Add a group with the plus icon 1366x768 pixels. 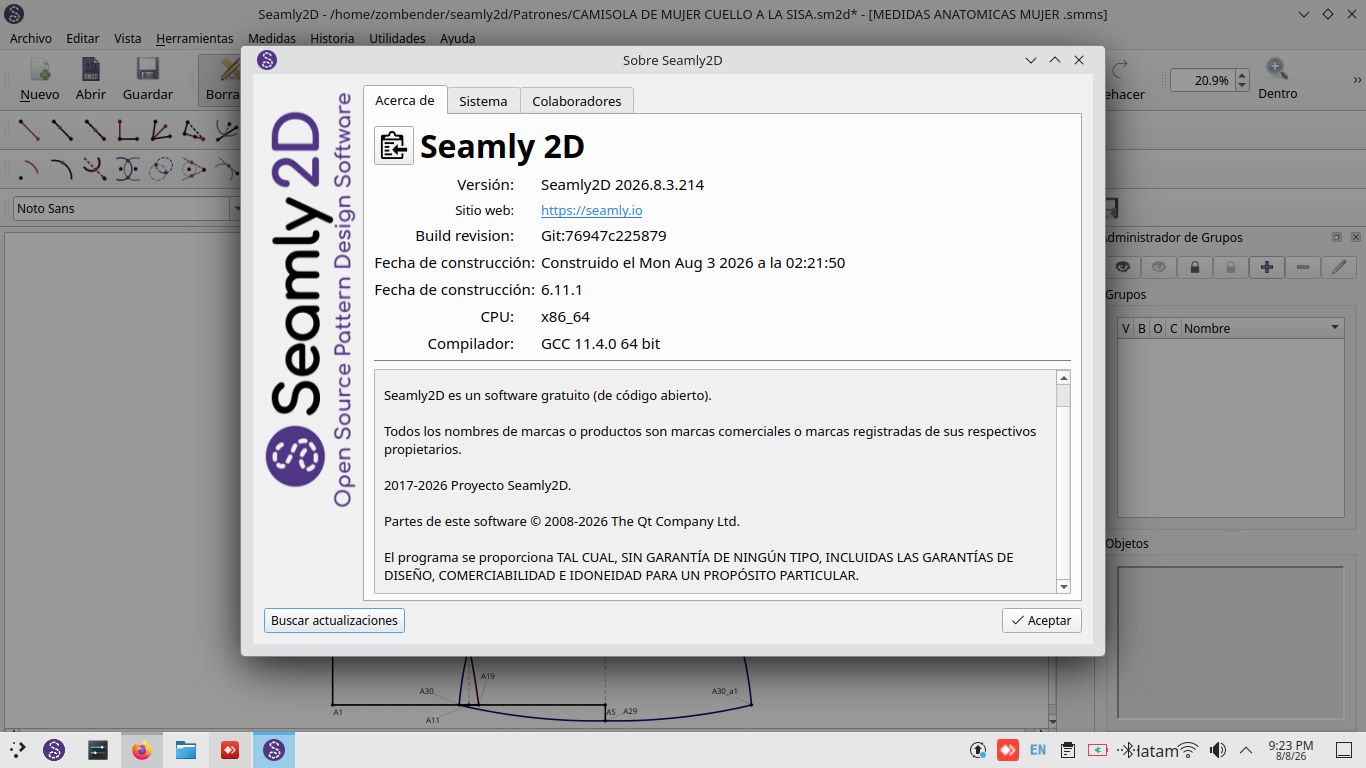1267,267
